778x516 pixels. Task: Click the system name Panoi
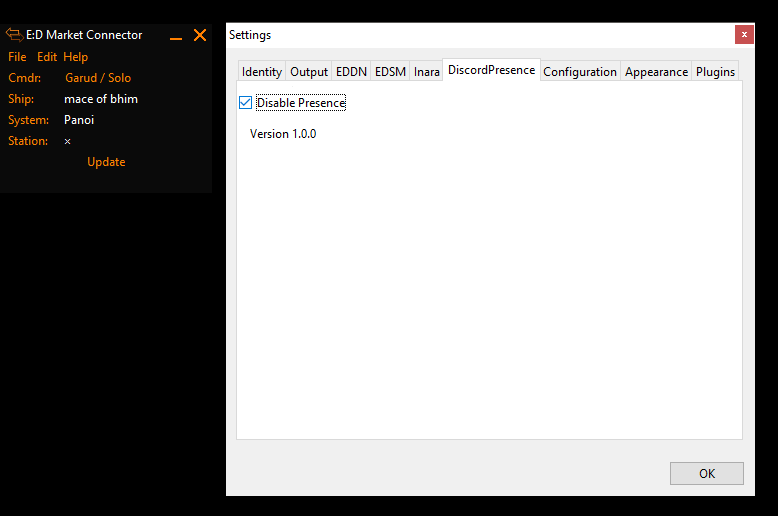(79, 120)
